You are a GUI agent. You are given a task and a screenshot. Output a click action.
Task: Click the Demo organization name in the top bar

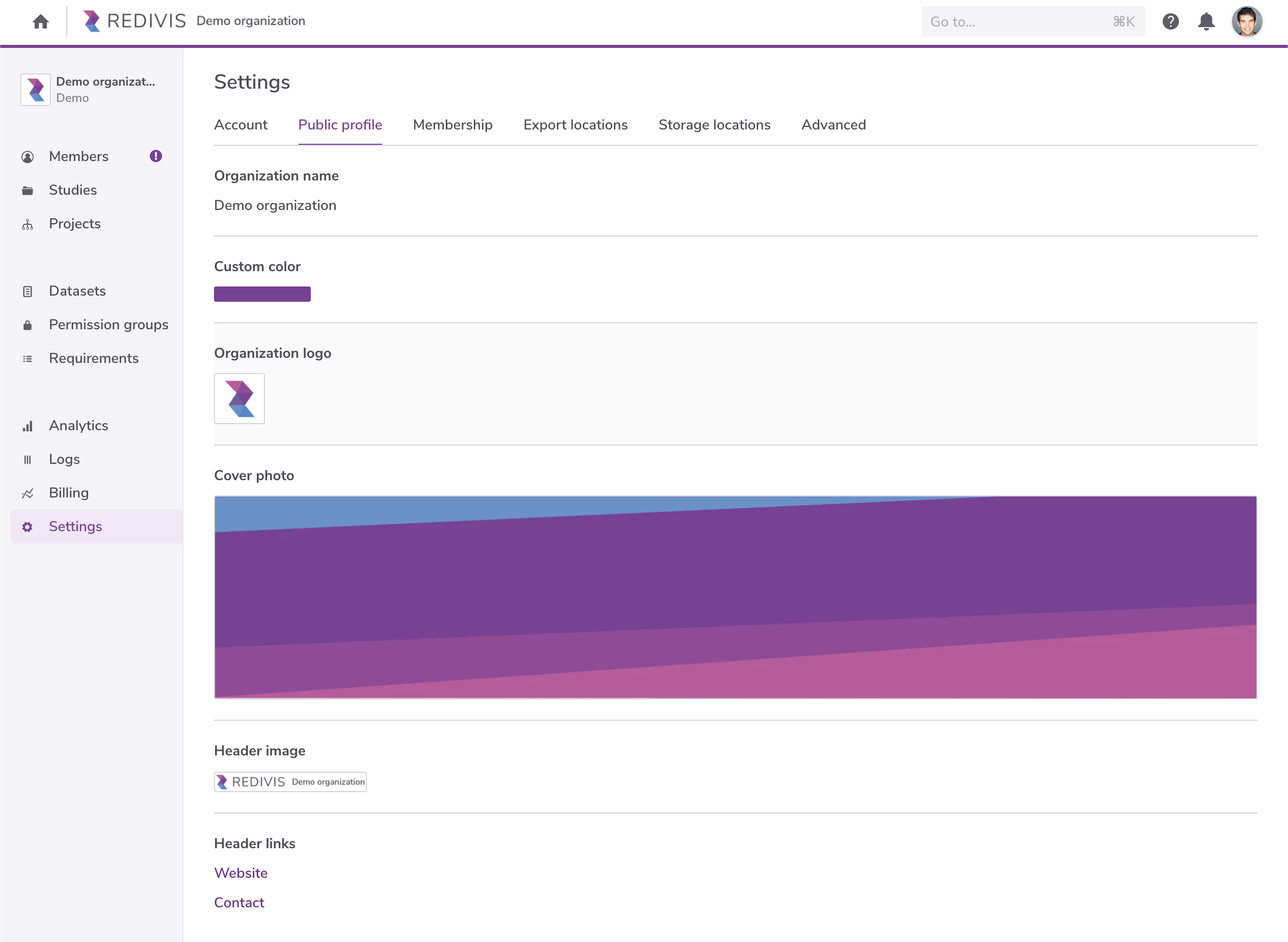coord(251,21)
